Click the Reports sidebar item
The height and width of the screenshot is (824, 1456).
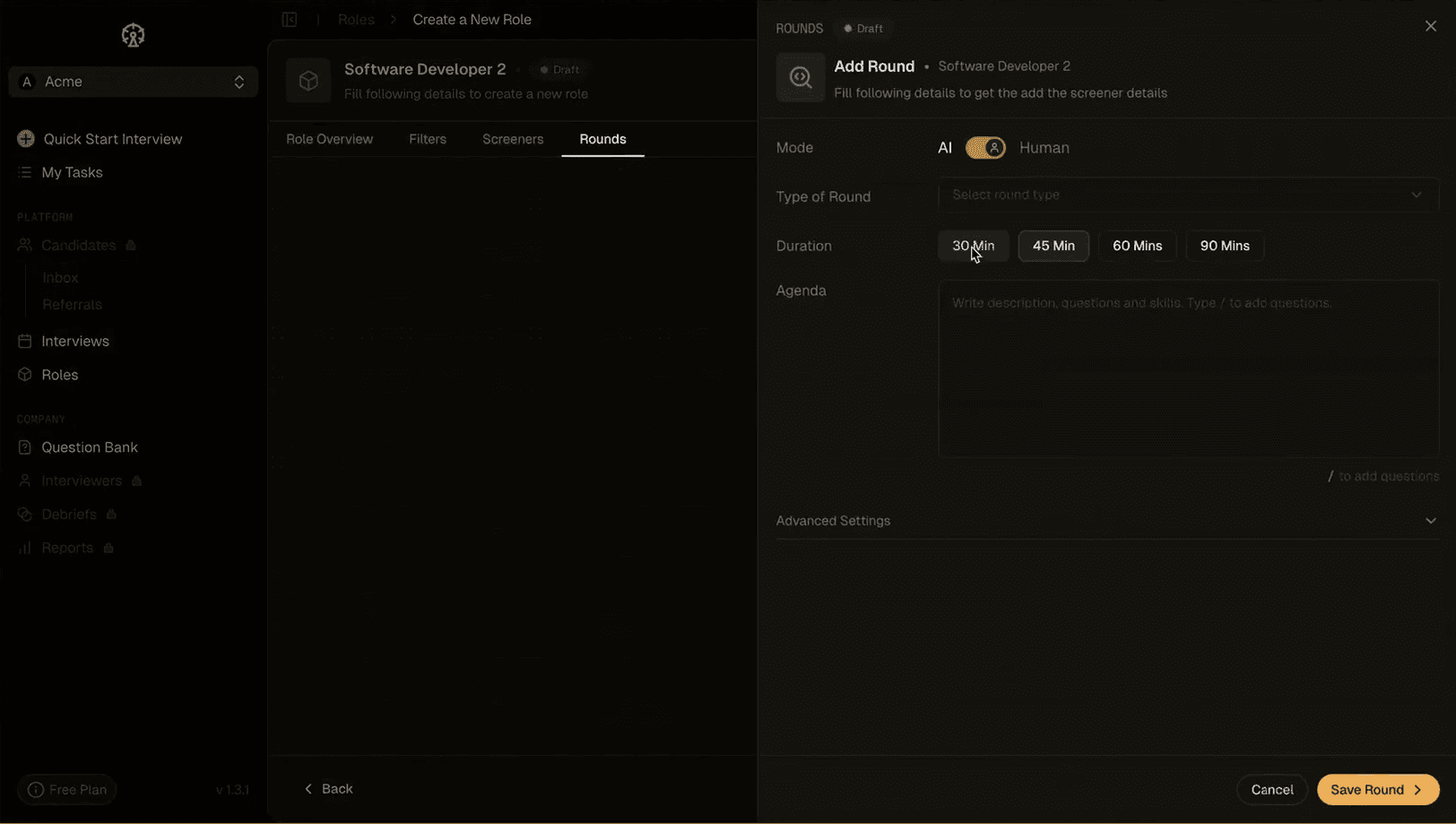(67, 548)
